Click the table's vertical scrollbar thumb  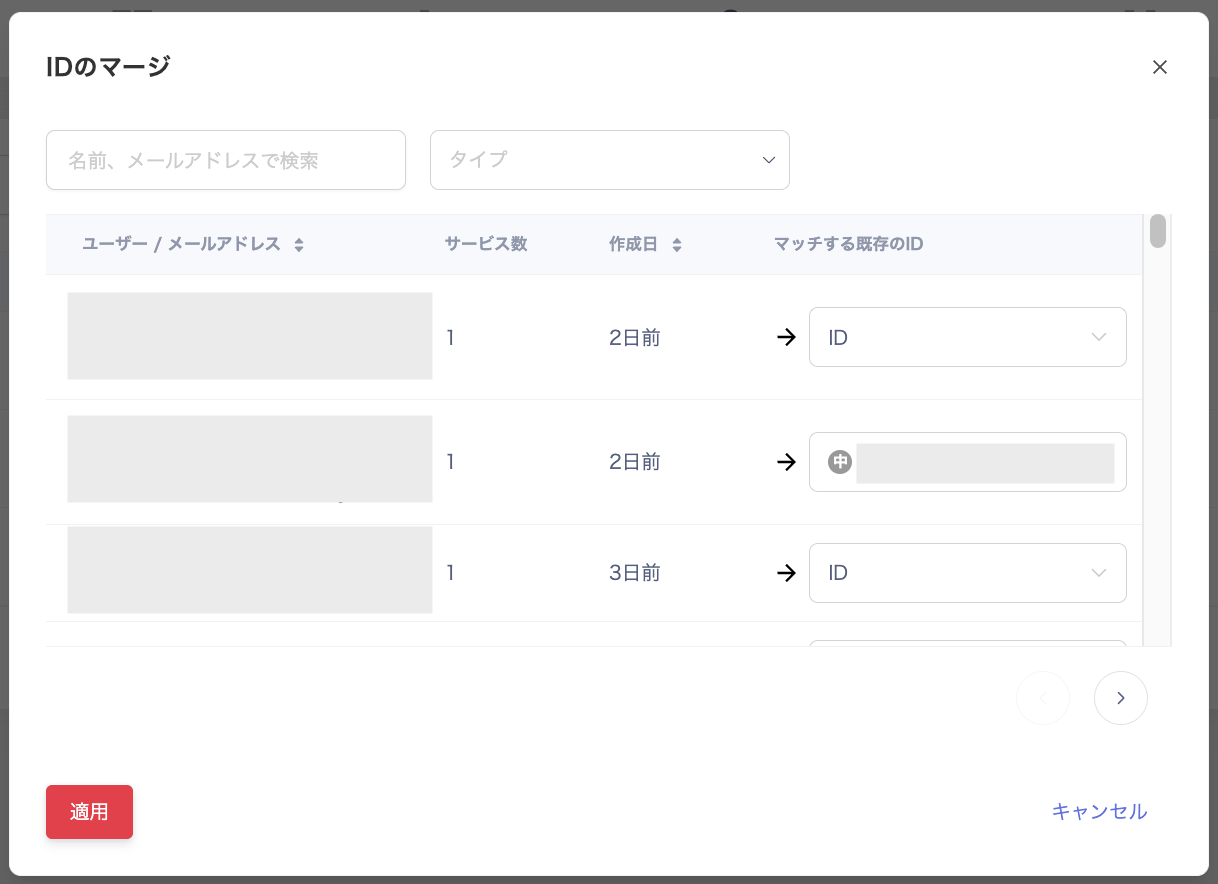[x=1158, y=231]
